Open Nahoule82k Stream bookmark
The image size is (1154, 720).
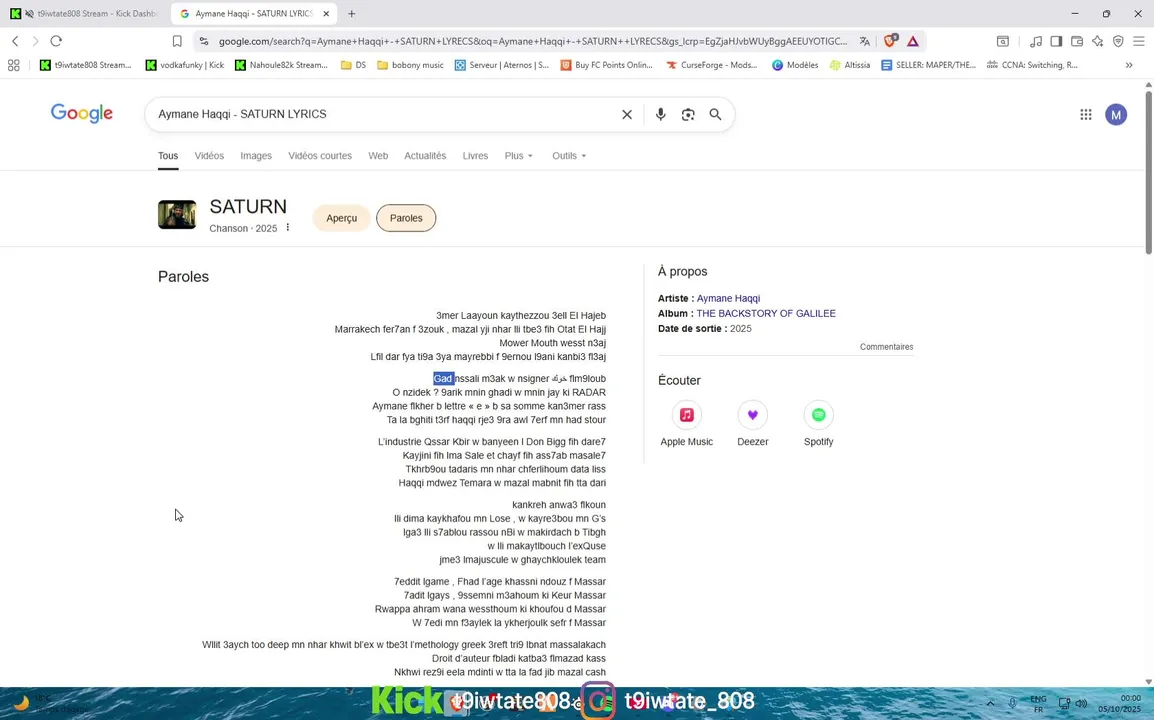tap(281, 65)
